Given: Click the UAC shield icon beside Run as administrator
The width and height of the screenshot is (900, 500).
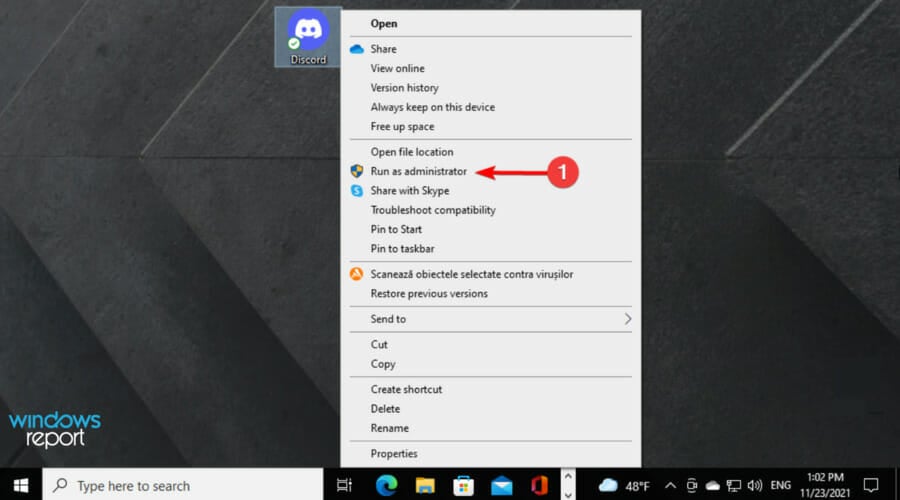Looking at the screenshot, I should pos(356,171).
